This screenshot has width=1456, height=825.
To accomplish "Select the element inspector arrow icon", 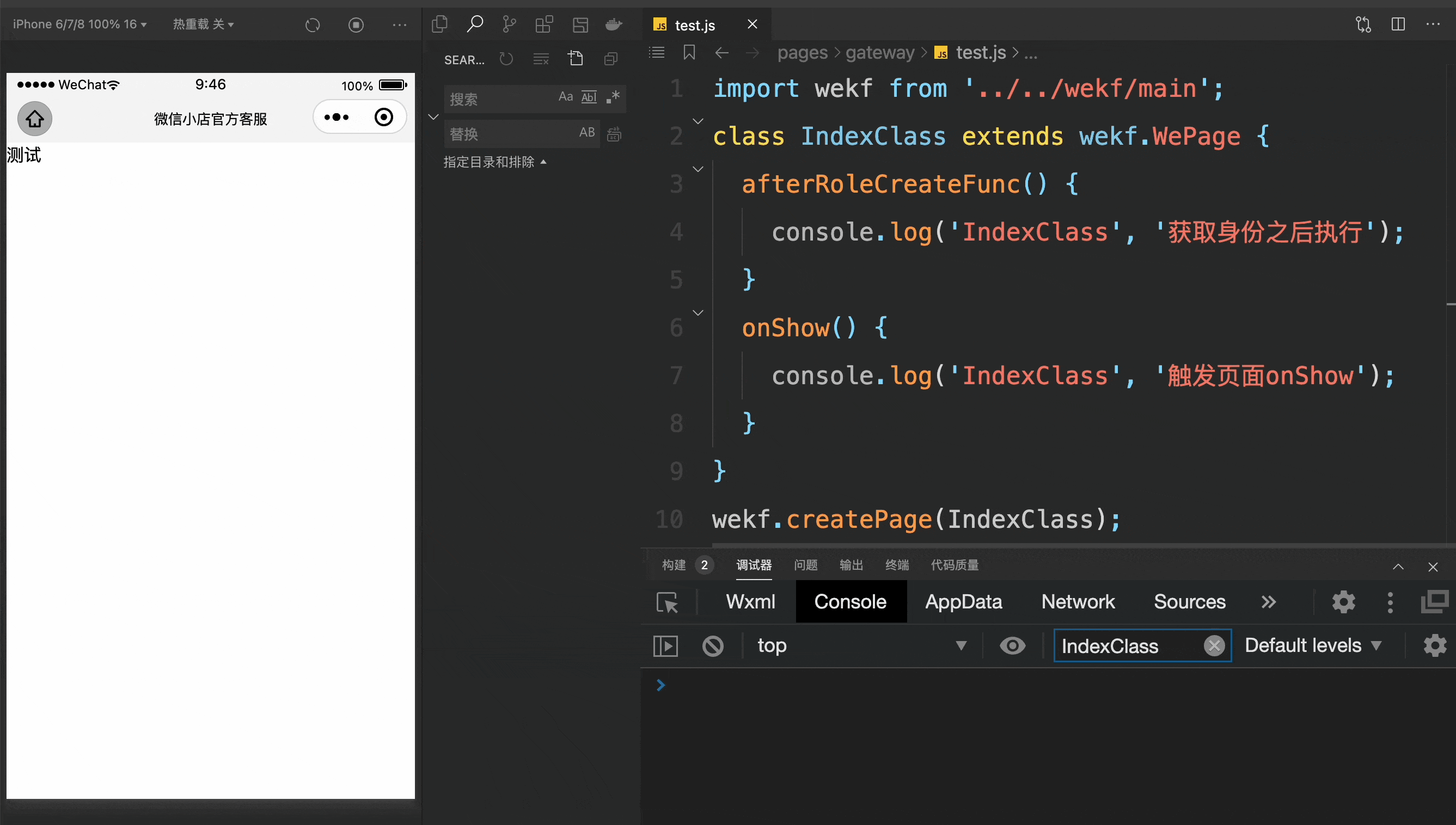I will pos(667,602).
